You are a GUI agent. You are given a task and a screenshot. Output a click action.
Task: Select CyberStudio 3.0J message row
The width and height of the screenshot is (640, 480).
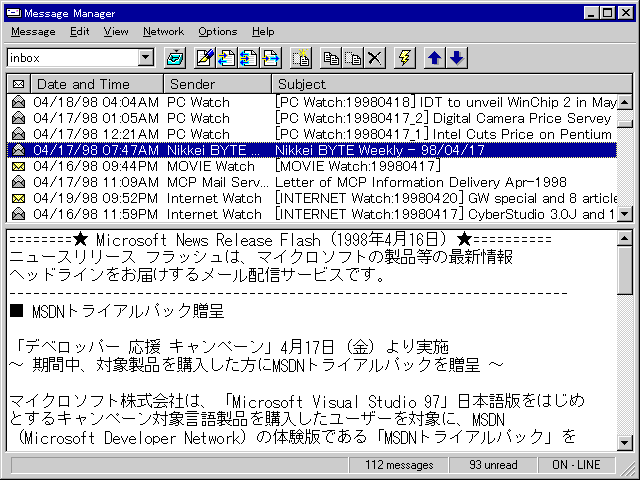(312, 214)
